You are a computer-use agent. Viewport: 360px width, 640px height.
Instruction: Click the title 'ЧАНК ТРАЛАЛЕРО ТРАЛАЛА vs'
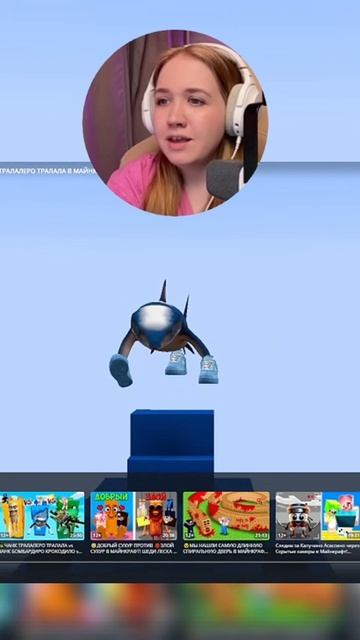42,548
